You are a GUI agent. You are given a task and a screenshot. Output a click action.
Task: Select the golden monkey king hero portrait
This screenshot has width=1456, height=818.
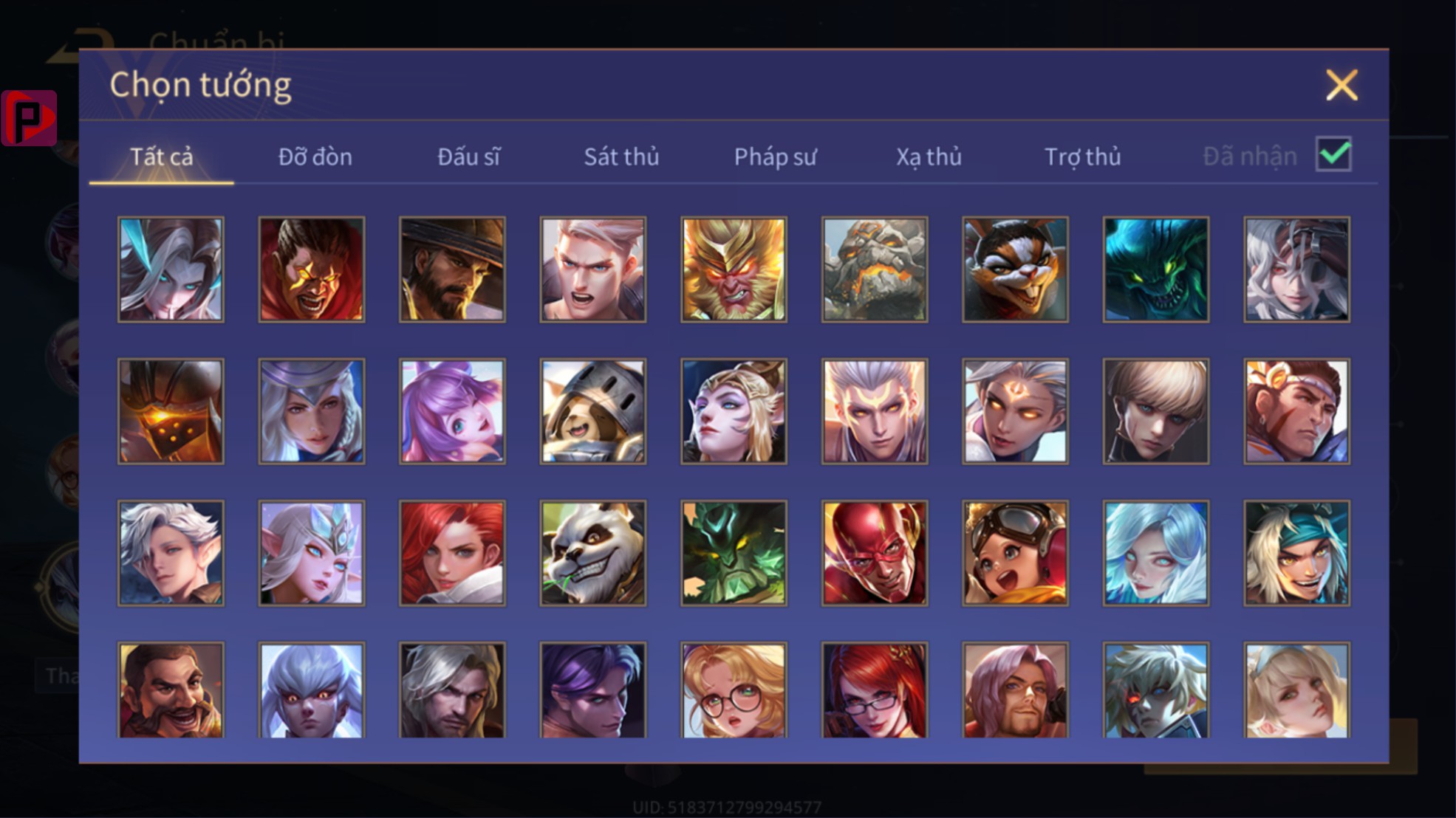coord(734,269)
